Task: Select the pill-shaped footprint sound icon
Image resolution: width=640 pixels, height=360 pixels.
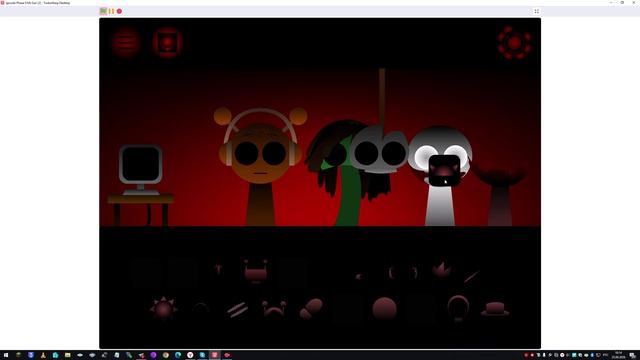Action: (x=311, y=309)
